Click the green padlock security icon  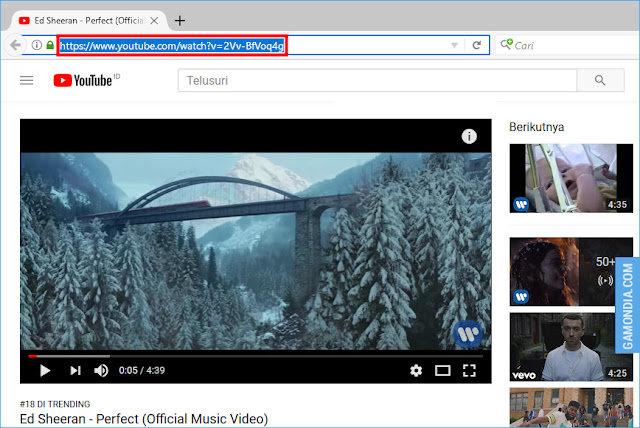50,45
